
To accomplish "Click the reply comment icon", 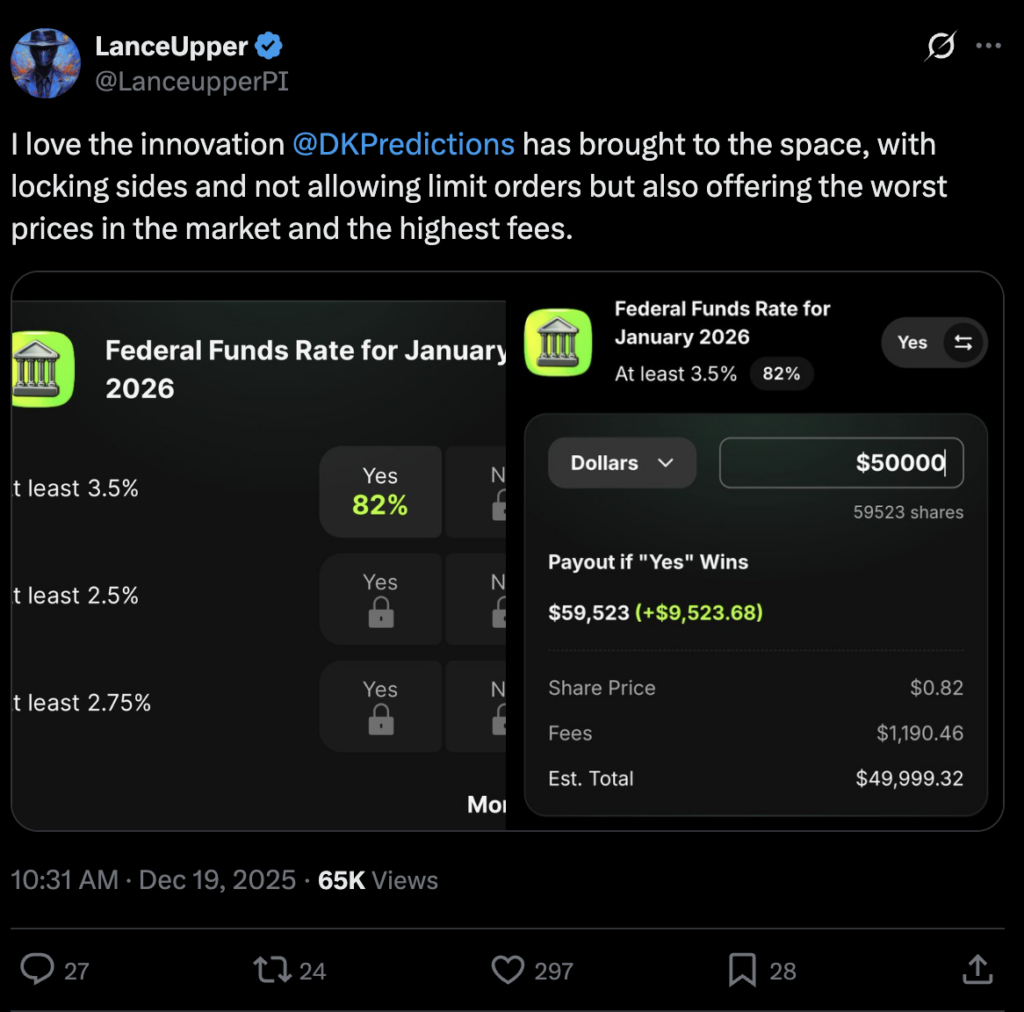I will [x=39, y=969].
